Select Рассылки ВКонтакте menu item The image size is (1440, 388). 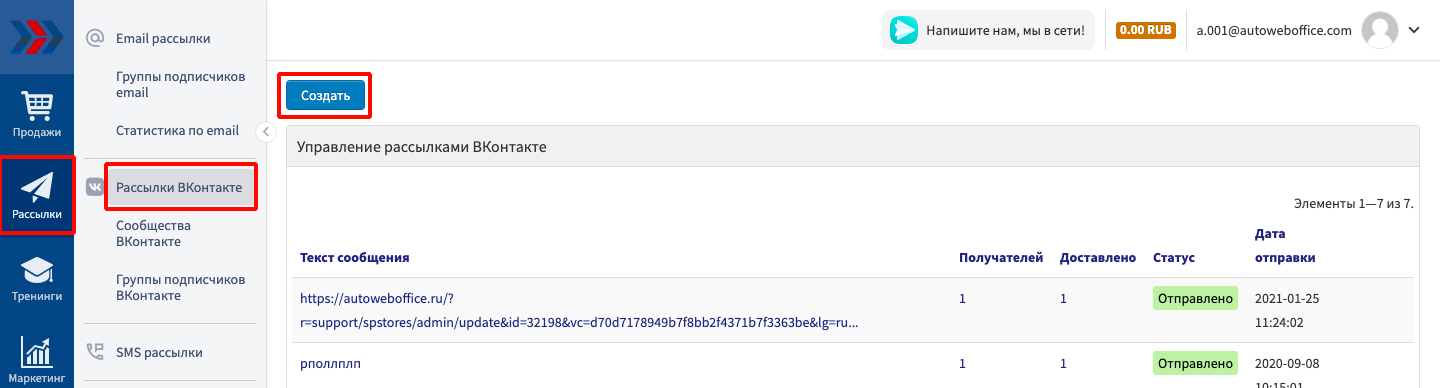[180, 187]
